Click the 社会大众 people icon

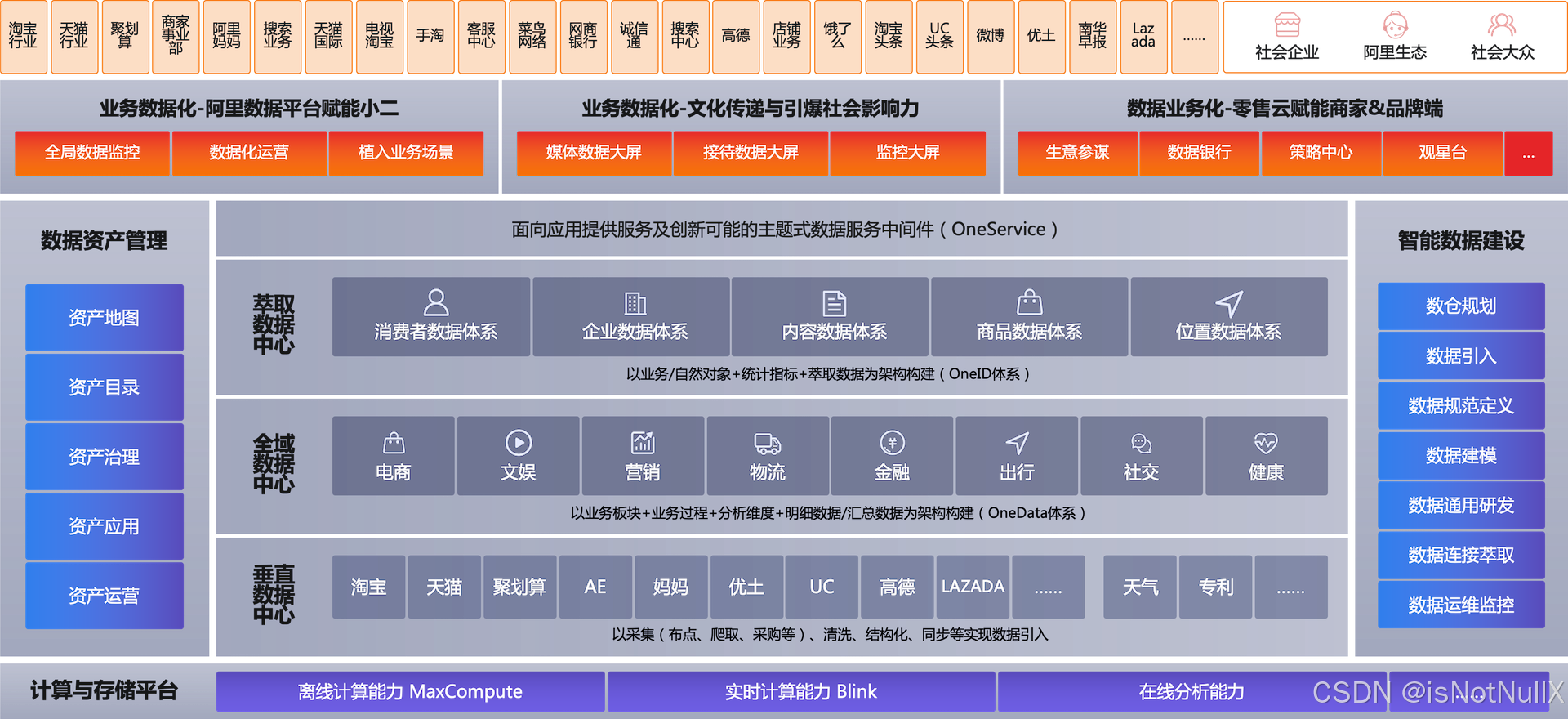1502,25
